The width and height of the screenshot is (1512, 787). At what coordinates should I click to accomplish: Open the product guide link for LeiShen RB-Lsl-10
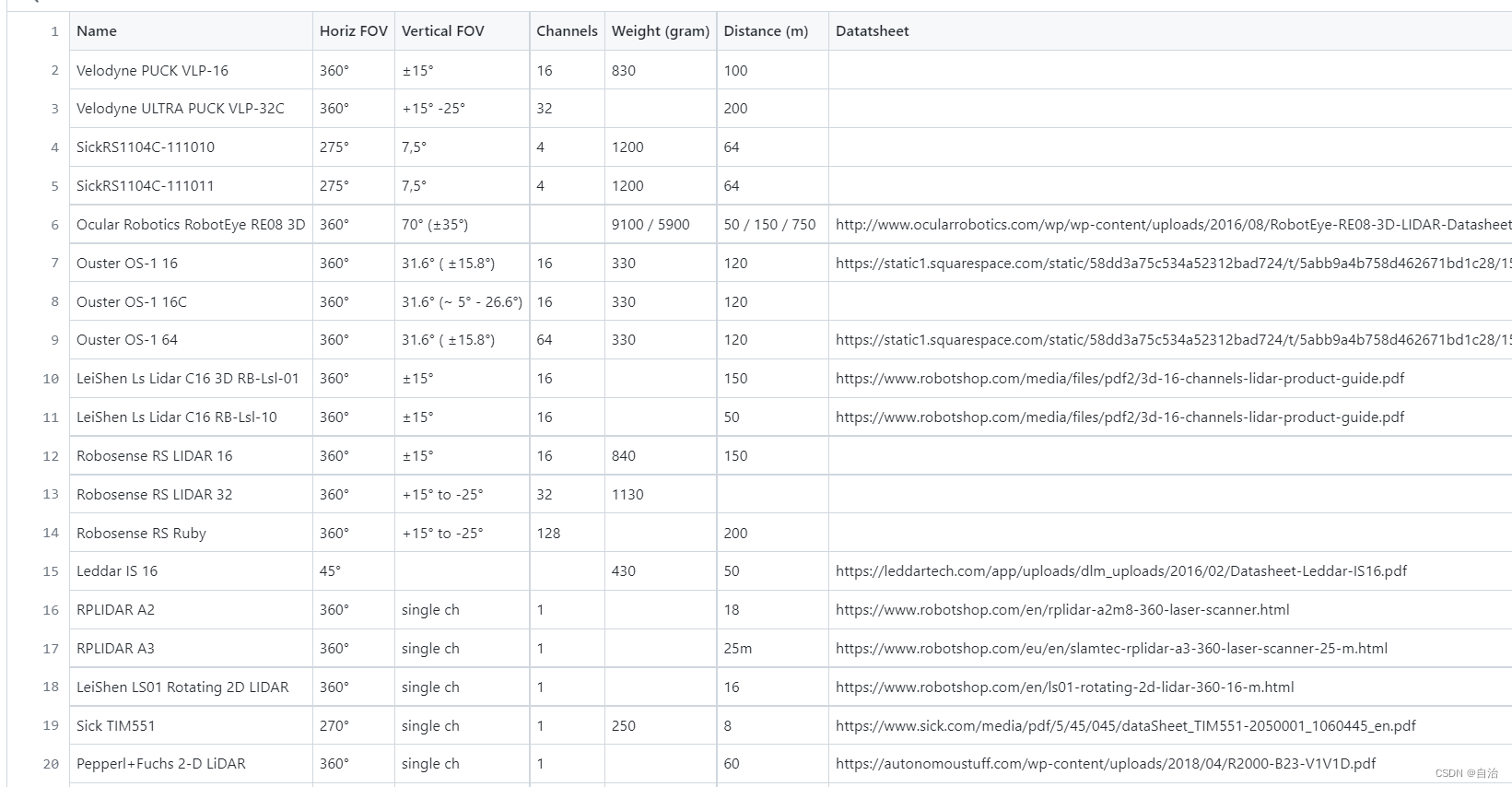[1119, 417]
